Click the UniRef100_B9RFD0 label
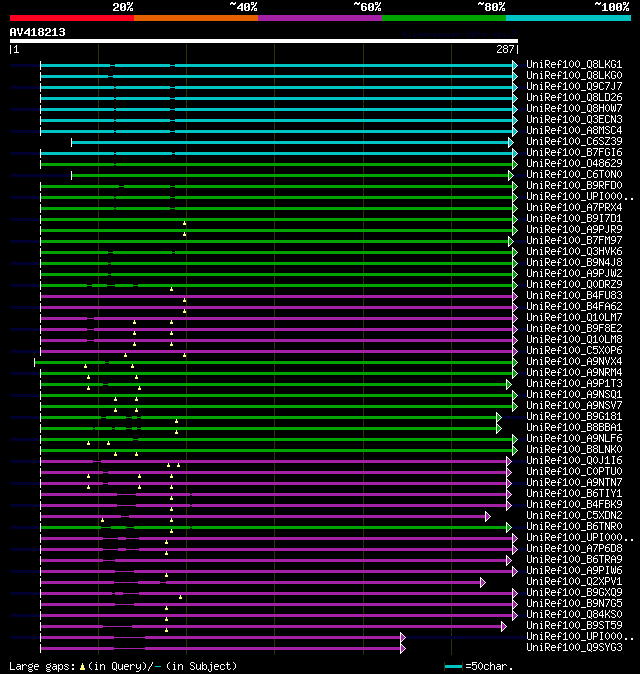Image resolution: width=640 pixels, height=674 pixels. (x=574, y=186)
